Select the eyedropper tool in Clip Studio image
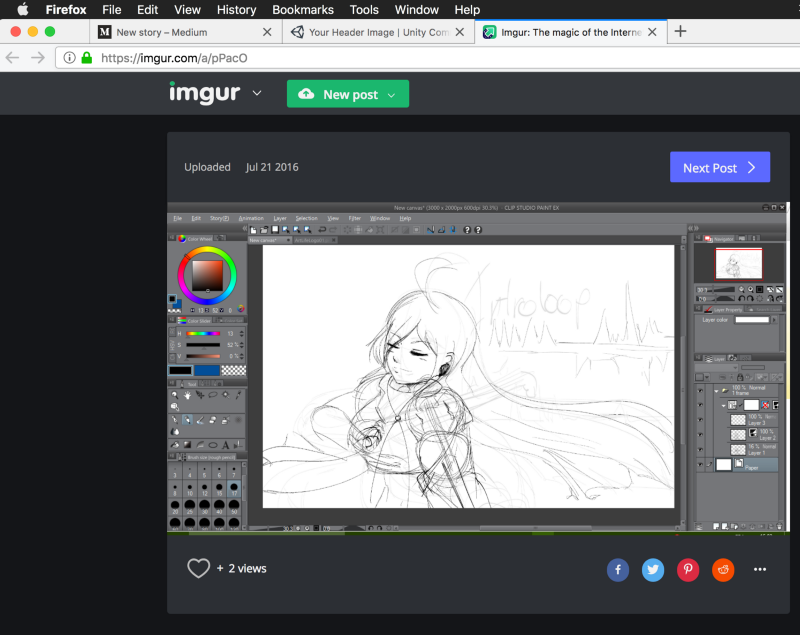This screenshot has width=800, height=635. [238, 395]
